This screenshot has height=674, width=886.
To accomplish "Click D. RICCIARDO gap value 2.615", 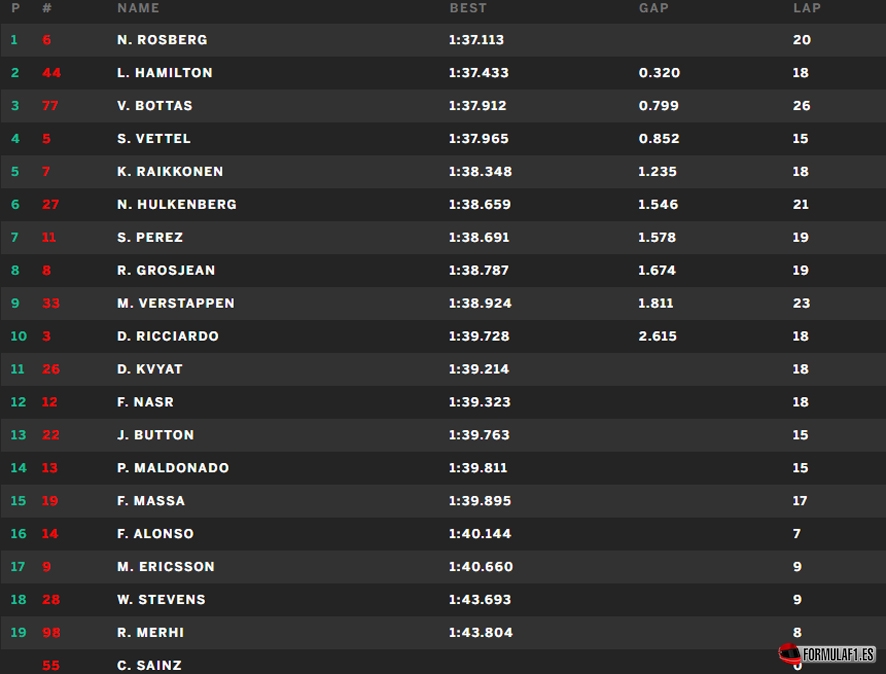I will point(658,336).
